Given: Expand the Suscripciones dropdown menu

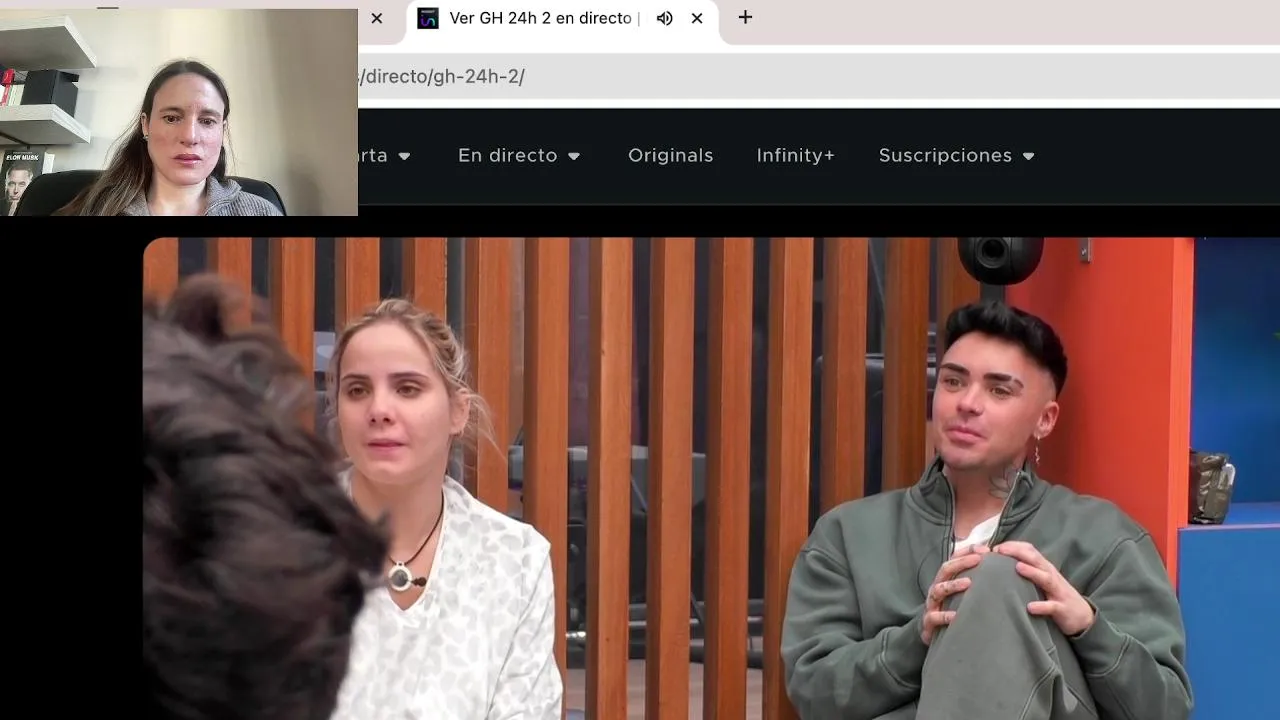Looking at the screenshot, I should click(956, 155).
